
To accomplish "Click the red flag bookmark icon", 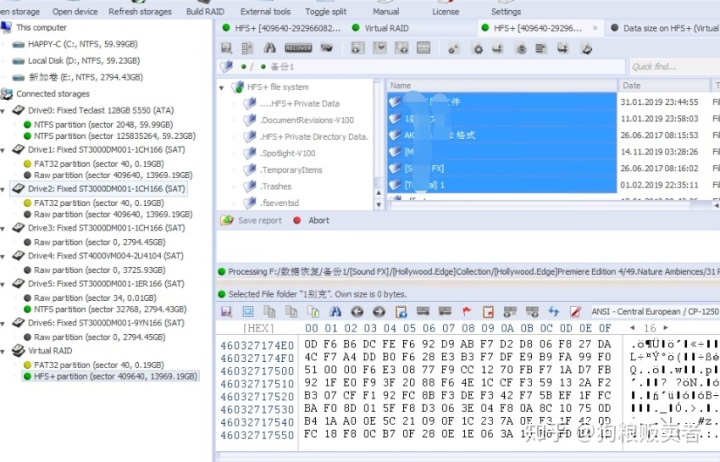I will point(467,312).
